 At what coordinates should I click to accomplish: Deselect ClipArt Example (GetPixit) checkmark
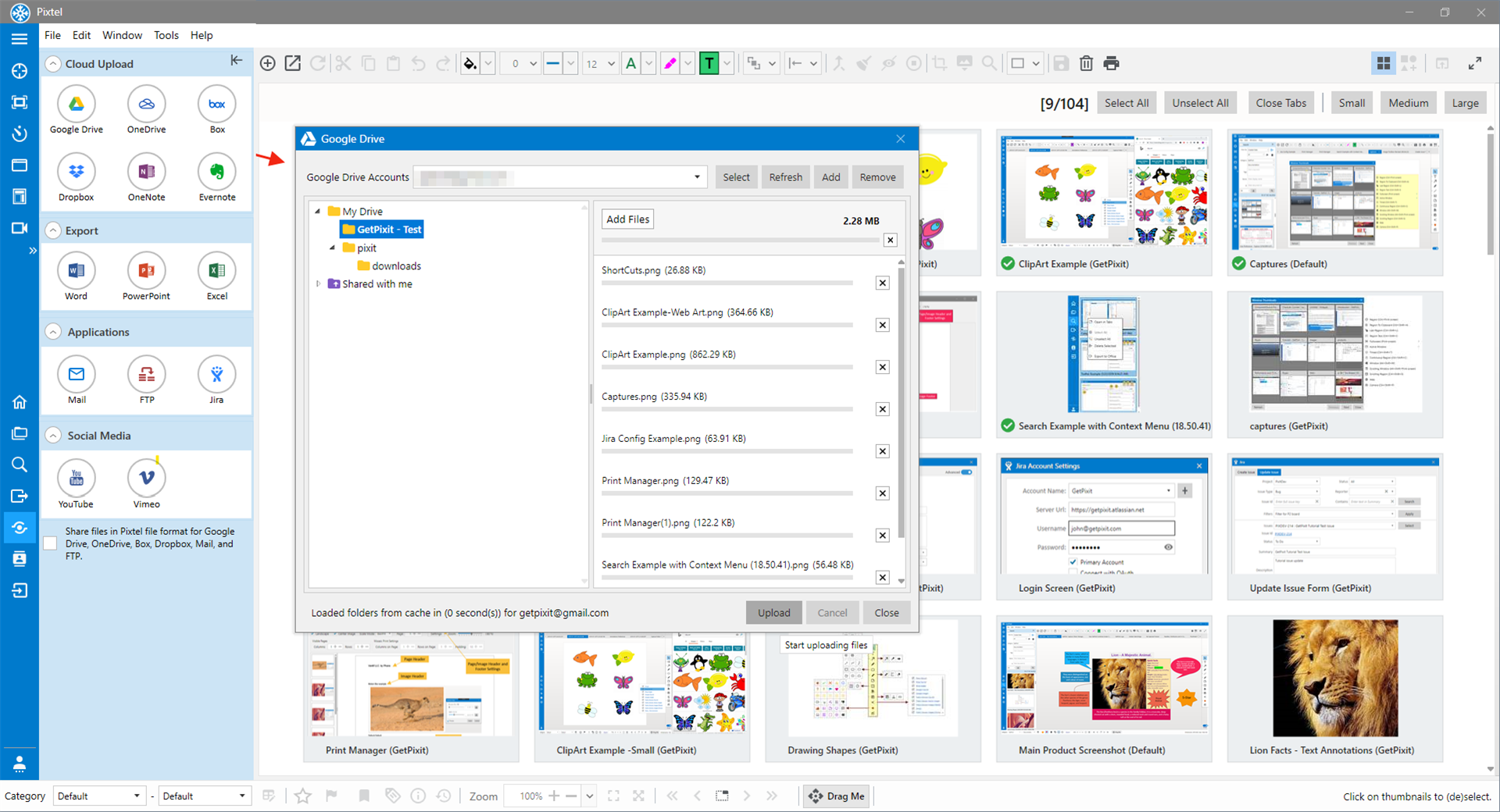1008,264
